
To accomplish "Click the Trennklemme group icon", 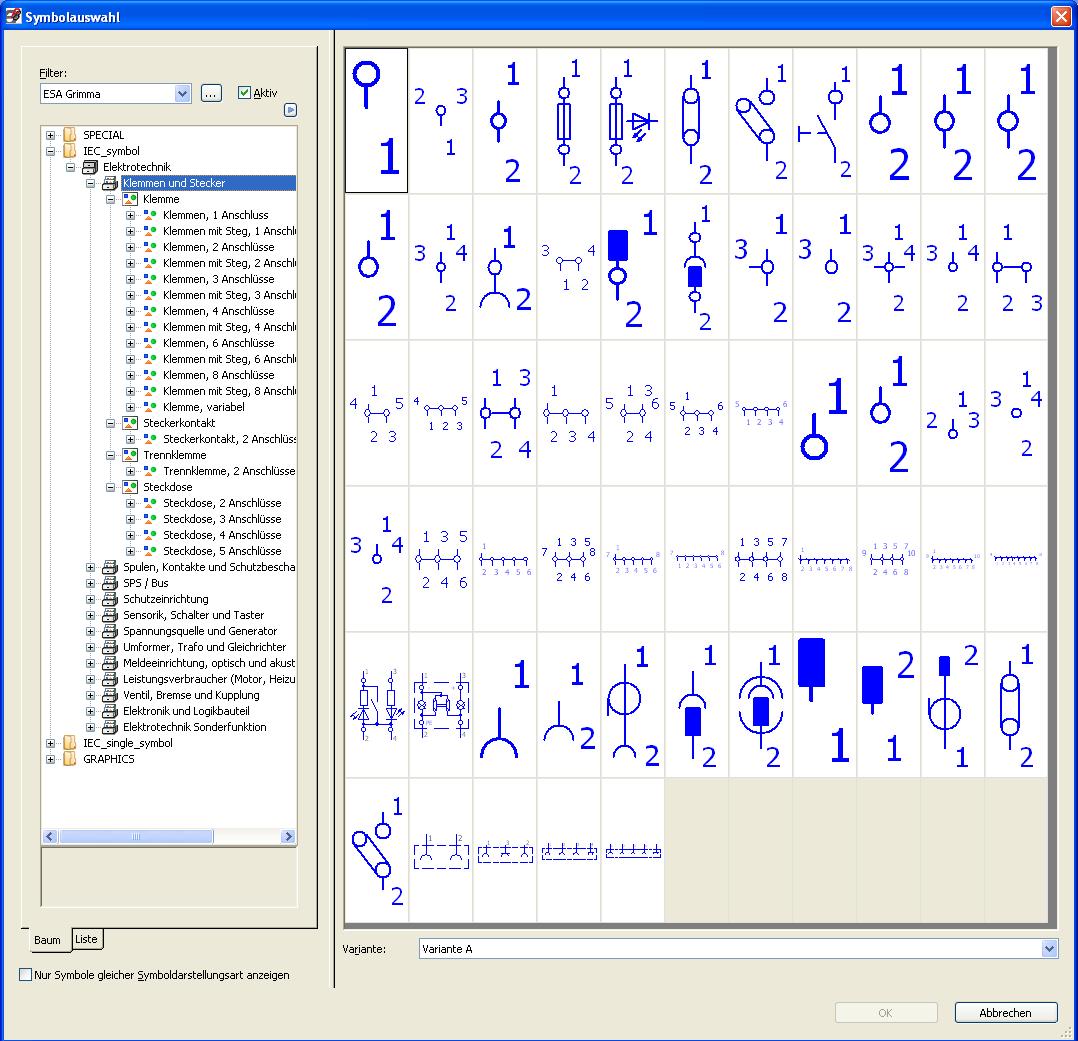I will click(x=130, y=455).
